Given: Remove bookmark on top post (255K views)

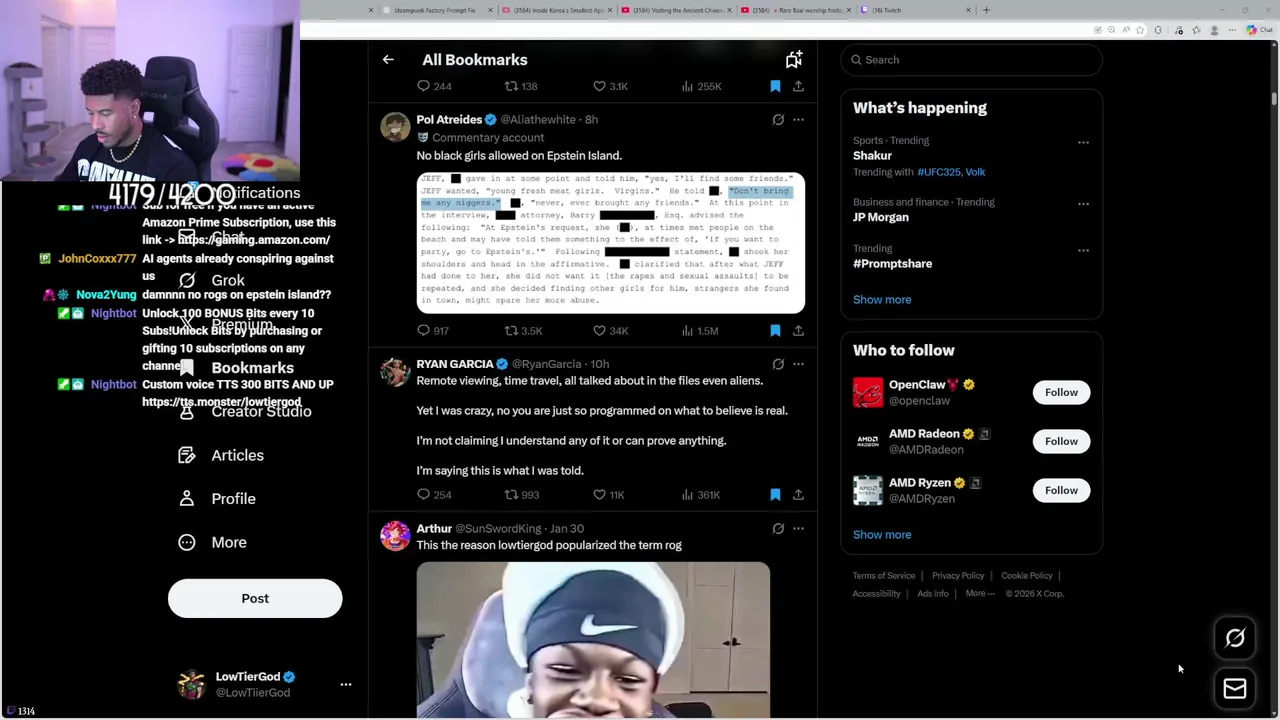Looking at the screenshot, I should [775, 87].
